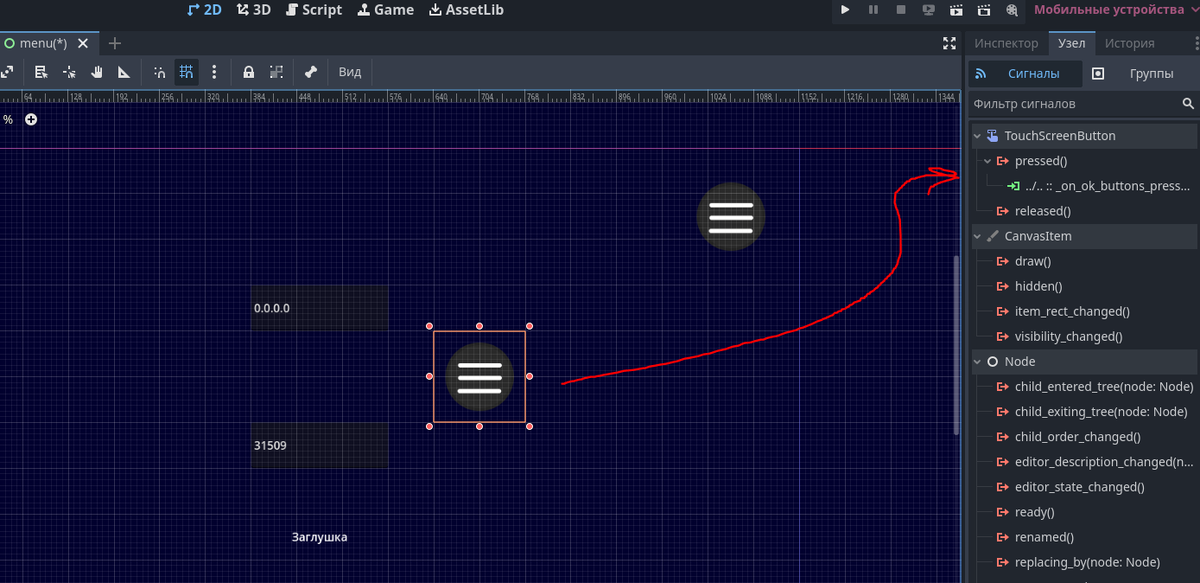The height and width of the screenshot is (583, 1200).
Task: Open the AssetLib workspace
Action: coord(466,10)
